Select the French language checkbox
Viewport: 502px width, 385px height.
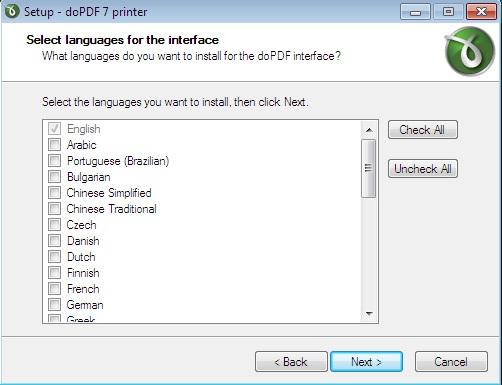(54, 289)
